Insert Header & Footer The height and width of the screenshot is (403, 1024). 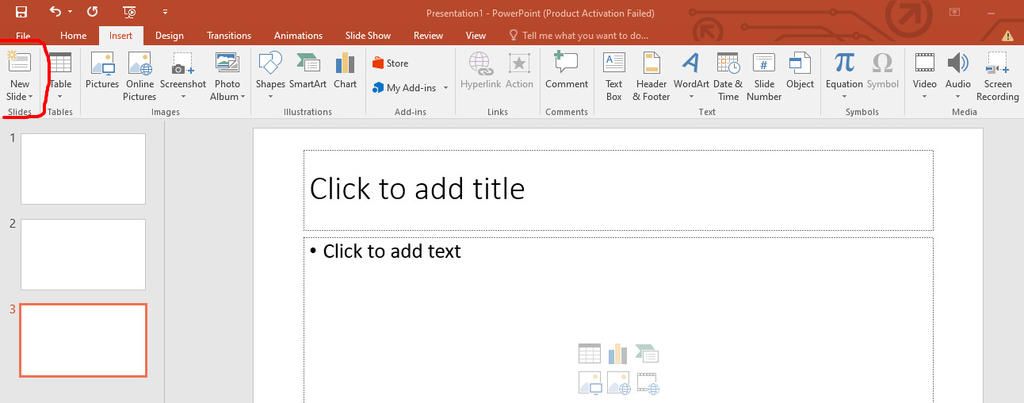(x=651, y=76)
